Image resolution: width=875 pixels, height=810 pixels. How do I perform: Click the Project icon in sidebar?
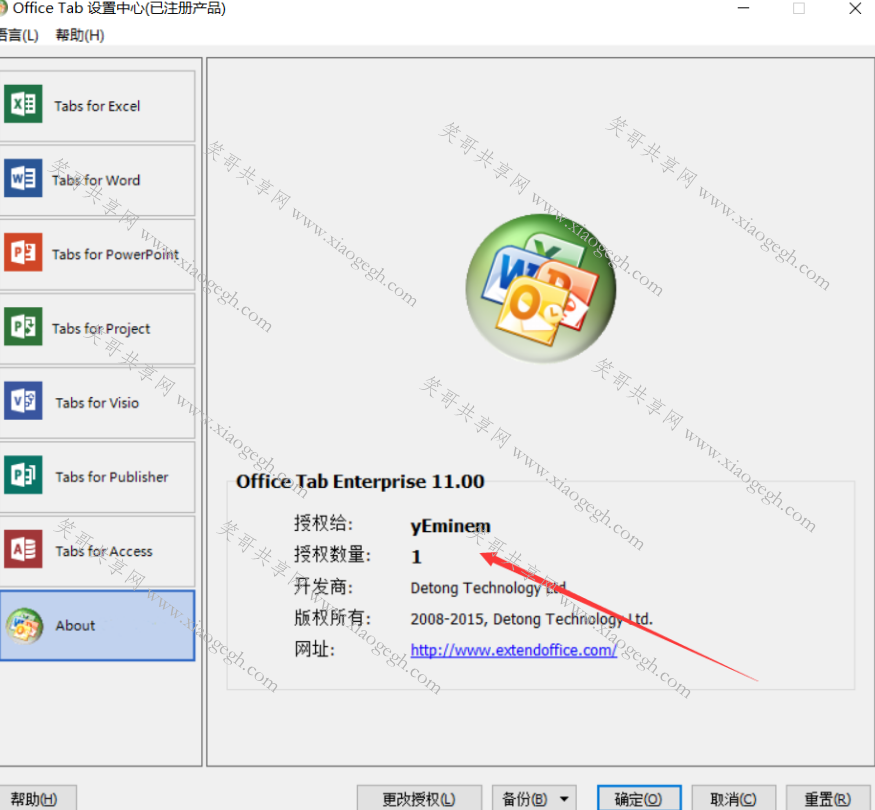(23, 326)
